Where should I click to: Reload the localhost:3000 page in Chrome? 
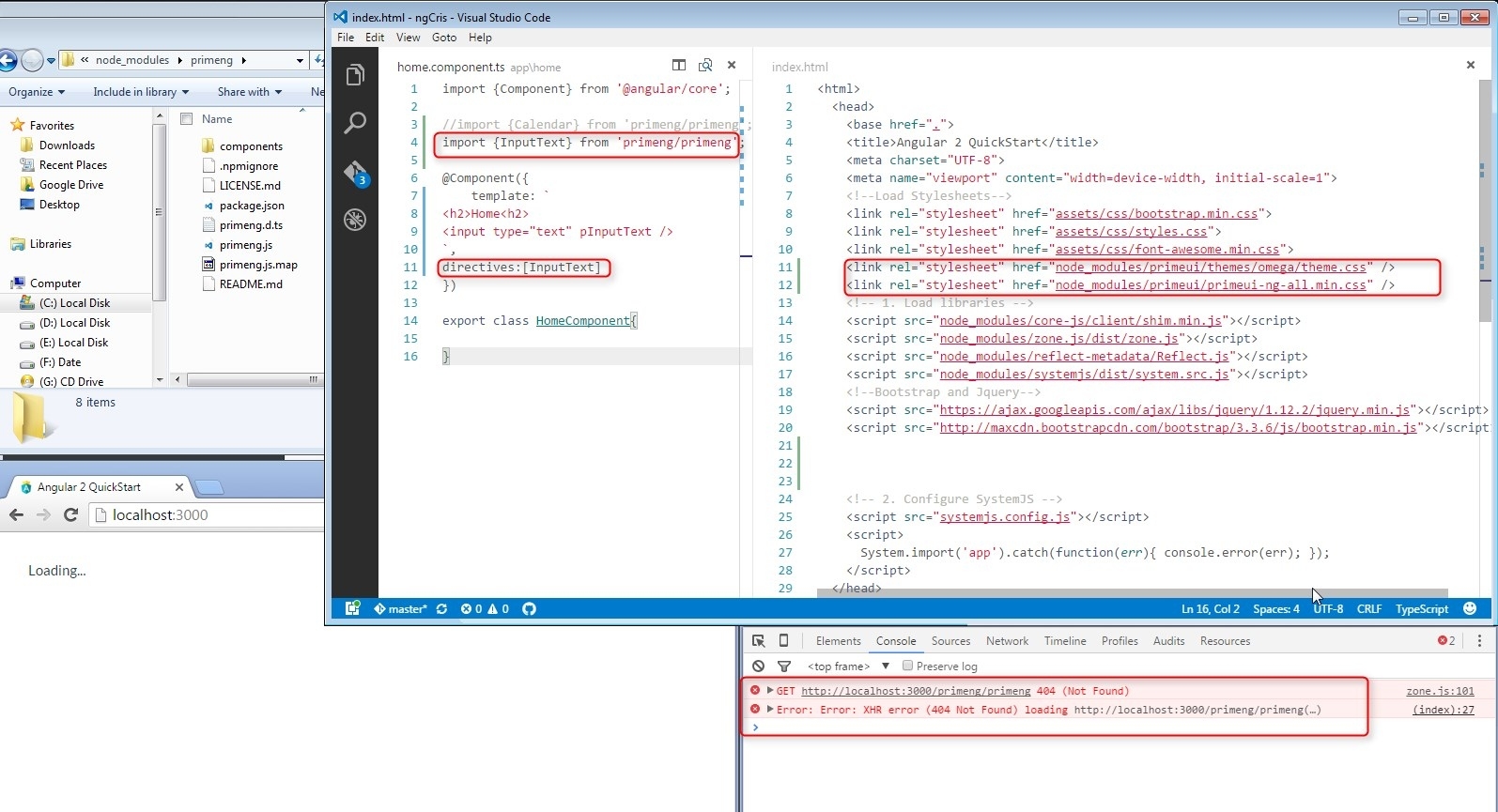coord(70,514)
